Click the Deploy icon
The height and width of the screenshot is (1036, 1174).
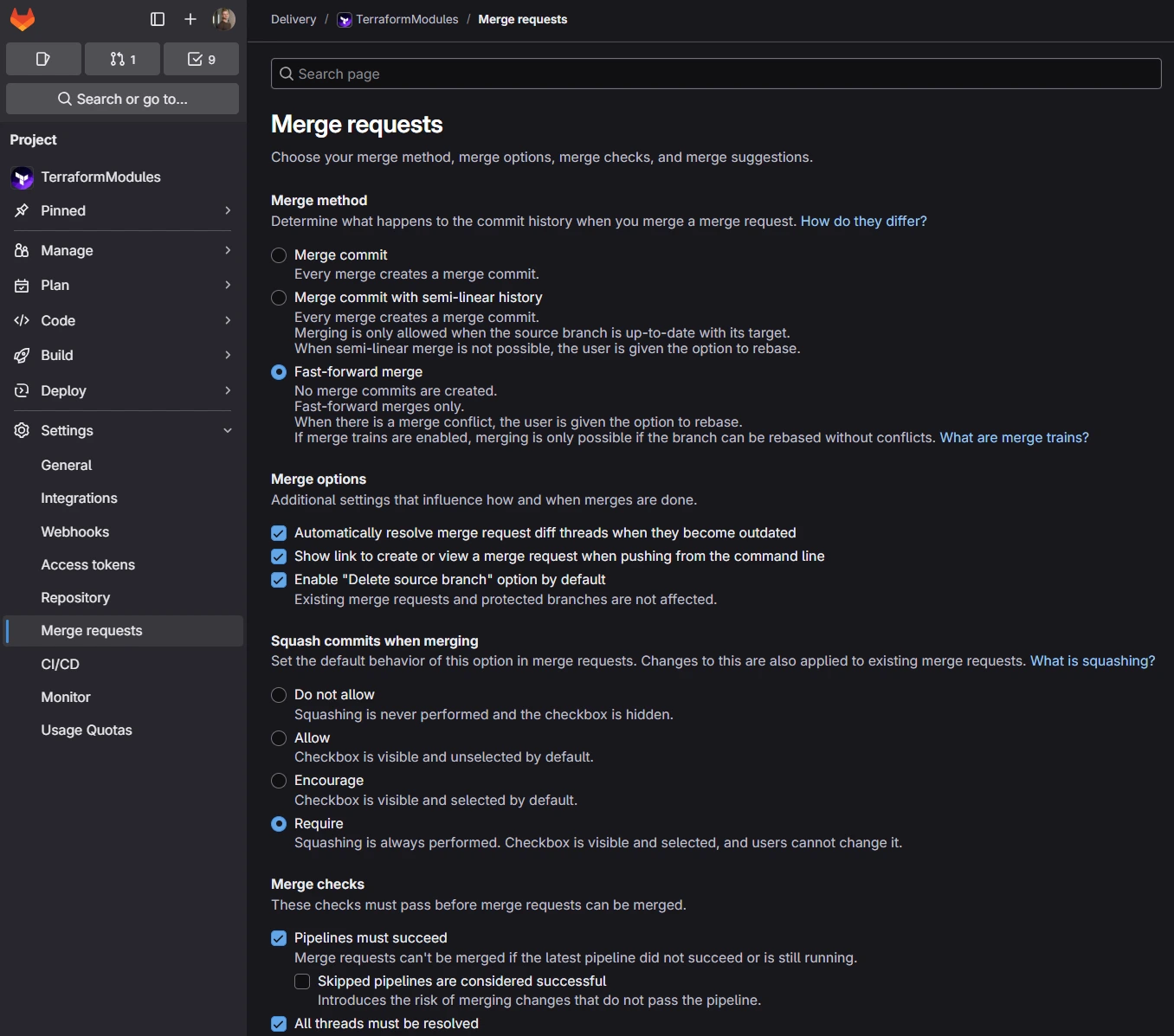point(22,390)
